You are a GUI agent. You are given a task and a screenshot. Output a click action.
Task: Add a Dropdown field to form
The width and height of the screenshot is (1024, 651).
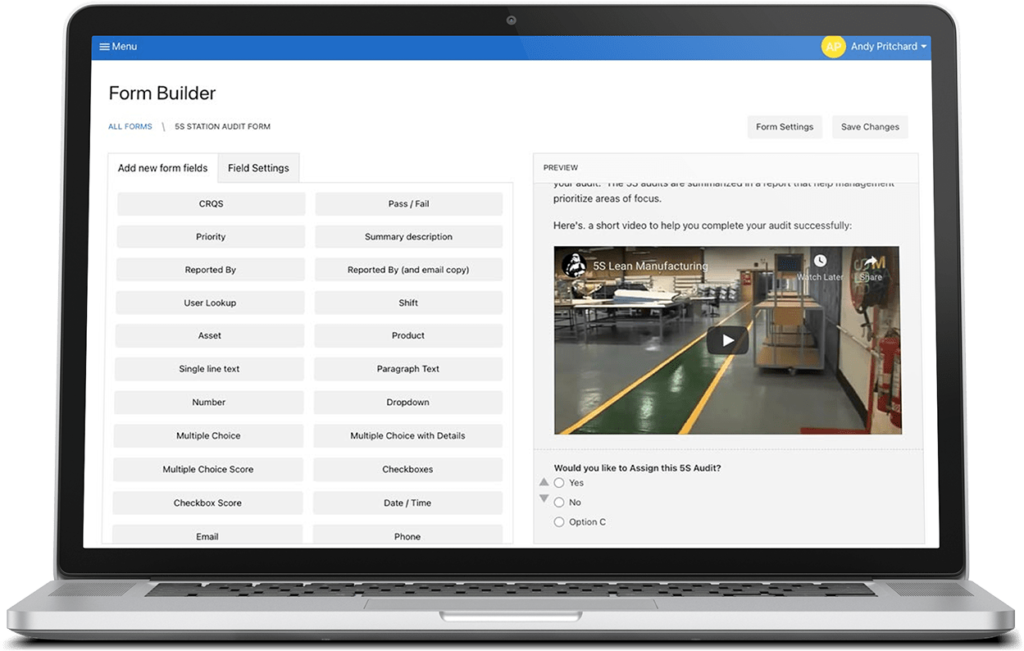tap(408, 403)
